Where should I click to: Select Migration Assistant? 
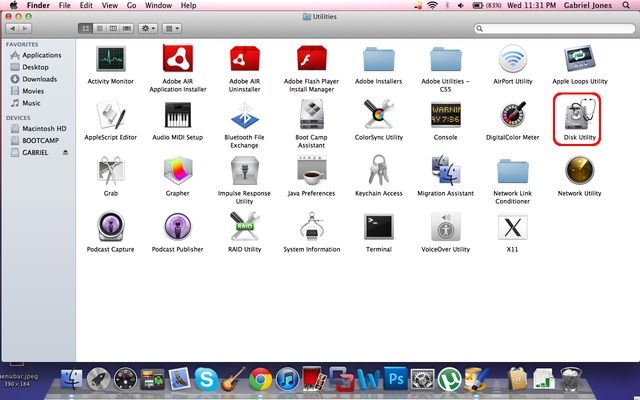[446, 171]
